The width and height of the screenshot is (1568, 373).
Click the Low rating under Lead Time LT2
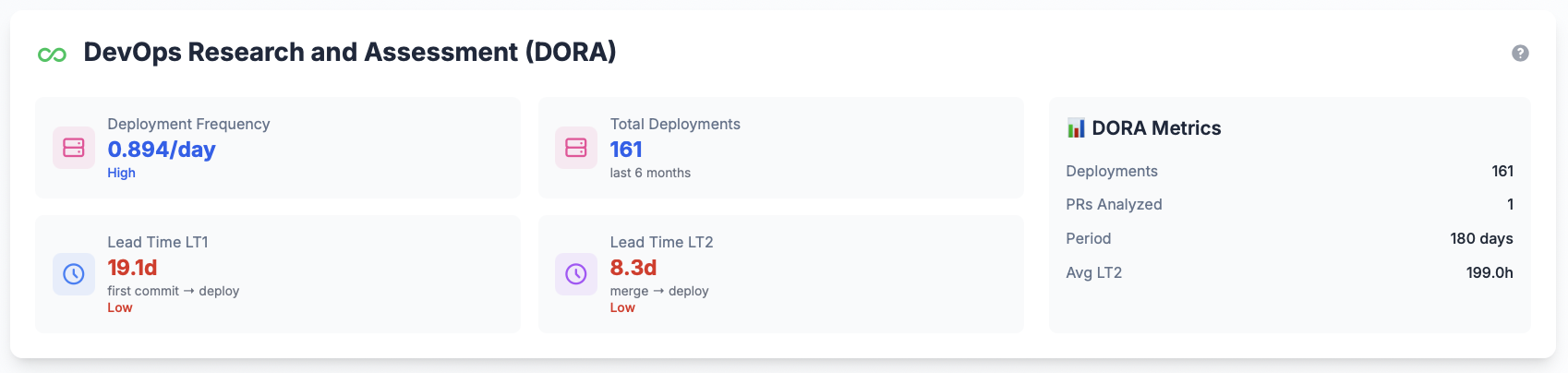tap(622, 307)
